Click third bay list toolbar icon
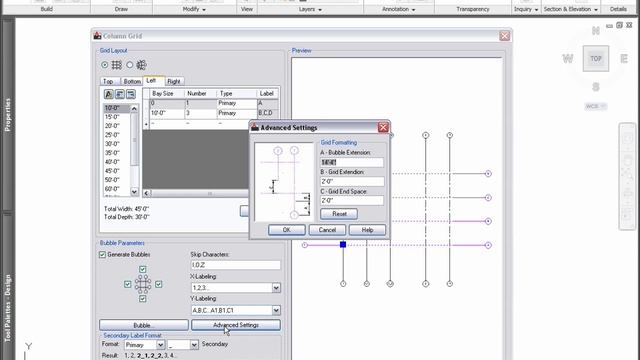The height and width of the screenshot is (360, 640). (x=131, y=94)
